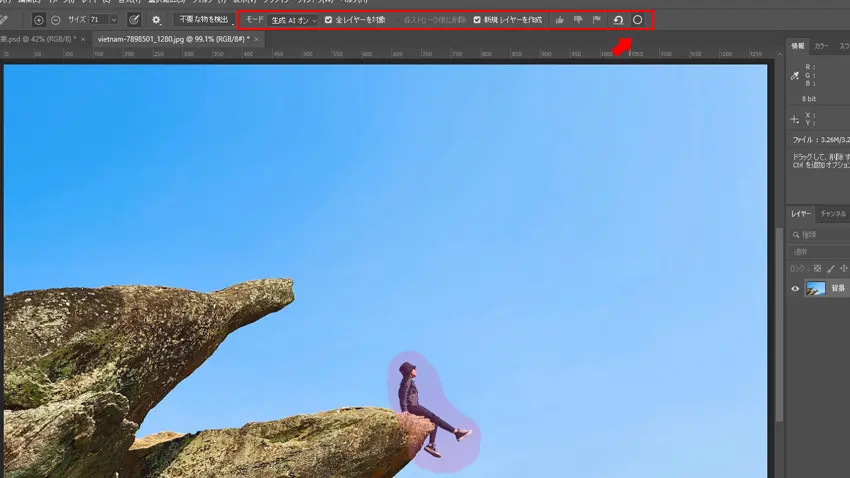Image resolution: width=850 pixels, height=478 pixels.
Task: Toggle the 新規レイヤーを作成 checkbox
Action: click(477, 20)
